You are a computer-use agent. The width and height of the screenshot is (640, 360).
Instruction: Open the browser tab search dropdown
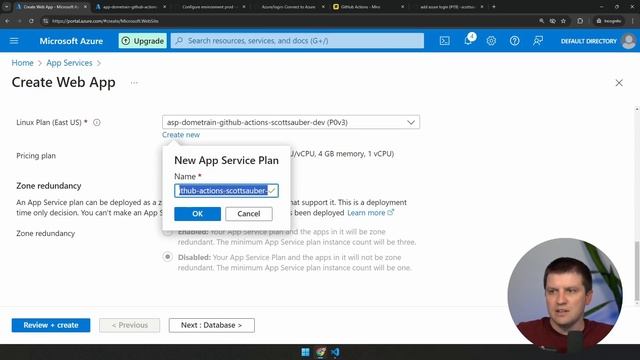tap(7, 7)
